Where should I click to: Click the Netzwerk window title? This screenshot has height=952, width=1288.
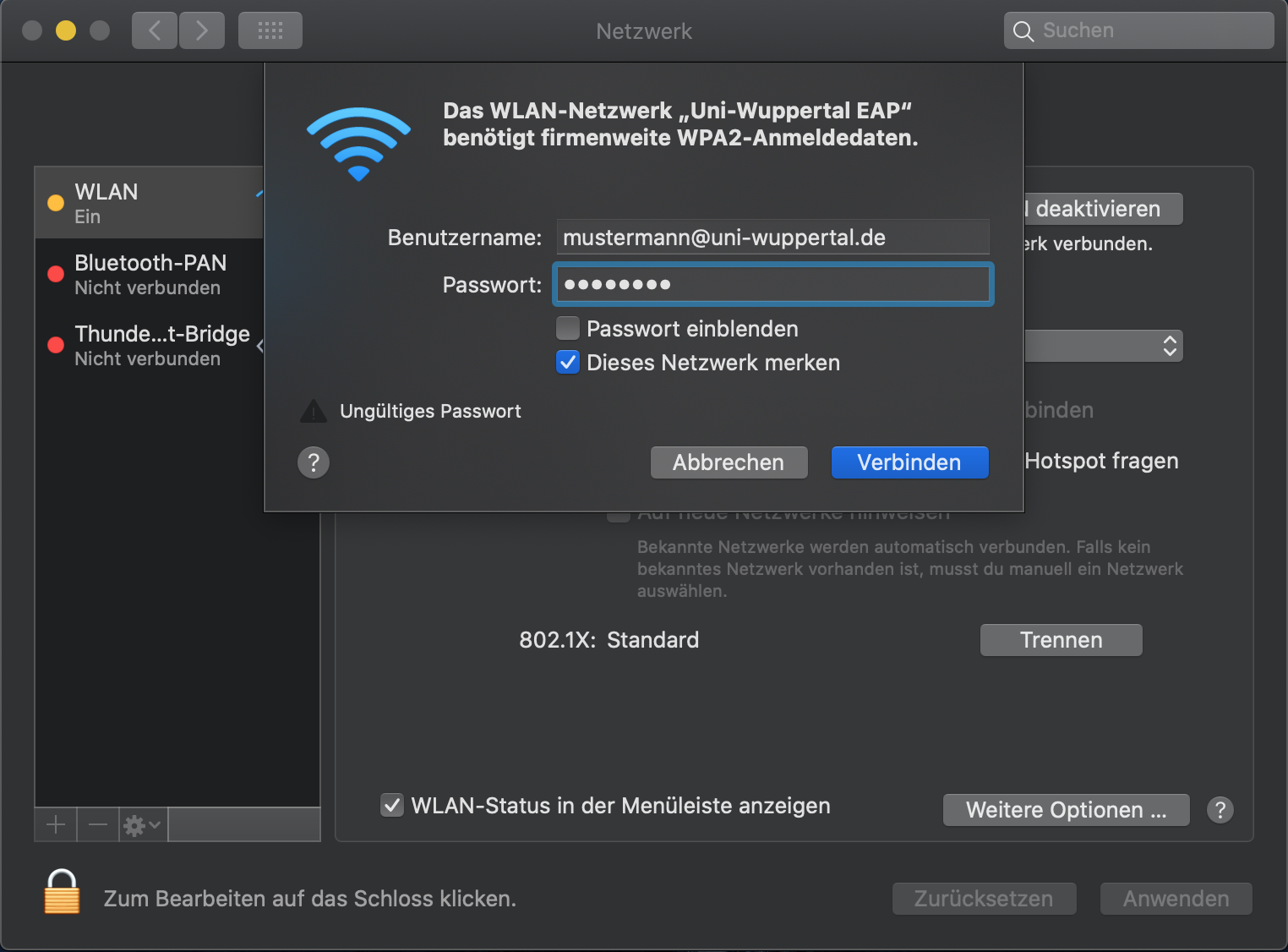(x=644, y=31)
